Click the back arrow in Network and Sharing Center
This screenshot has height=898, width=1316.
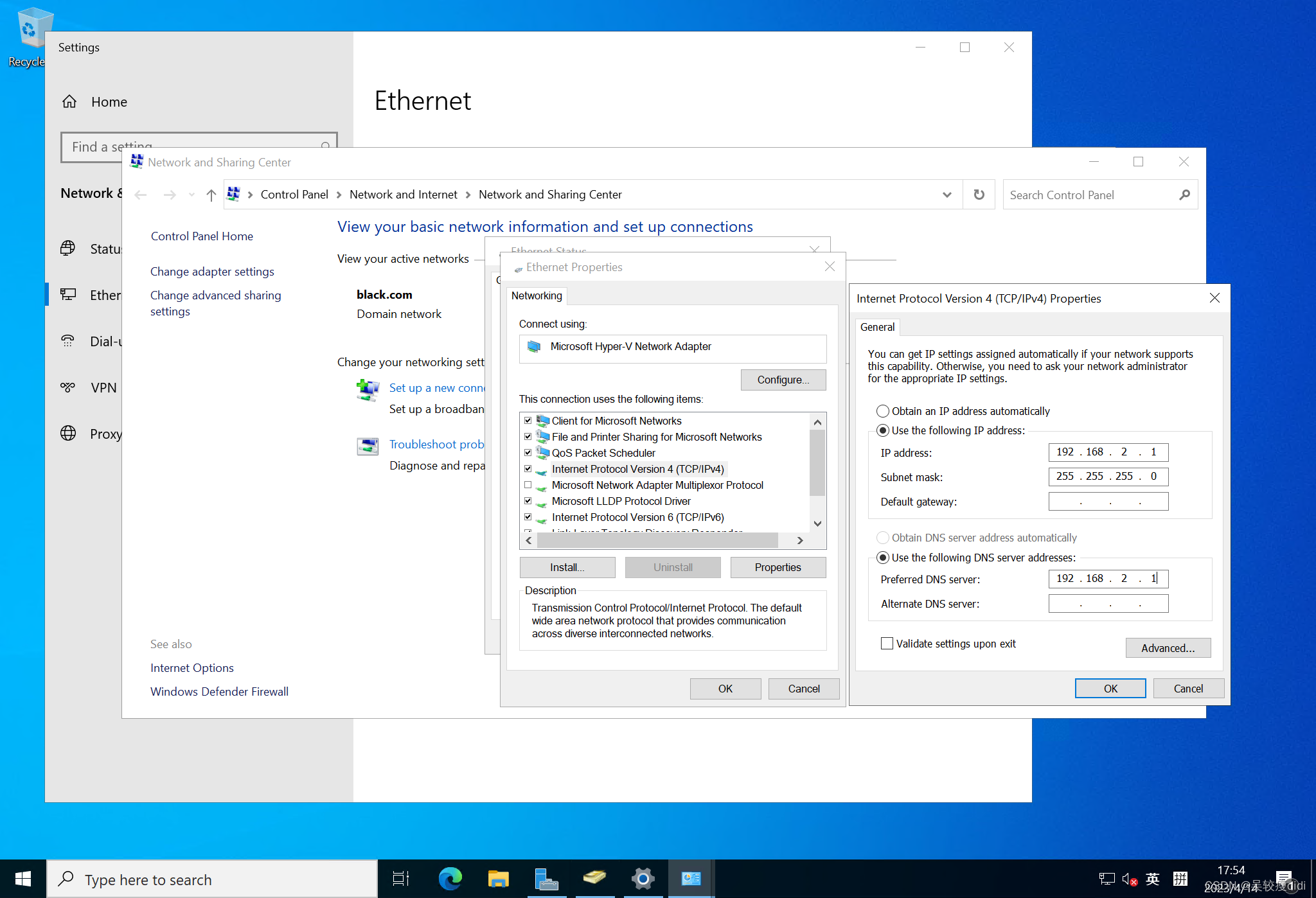click(x=141, y=194)
